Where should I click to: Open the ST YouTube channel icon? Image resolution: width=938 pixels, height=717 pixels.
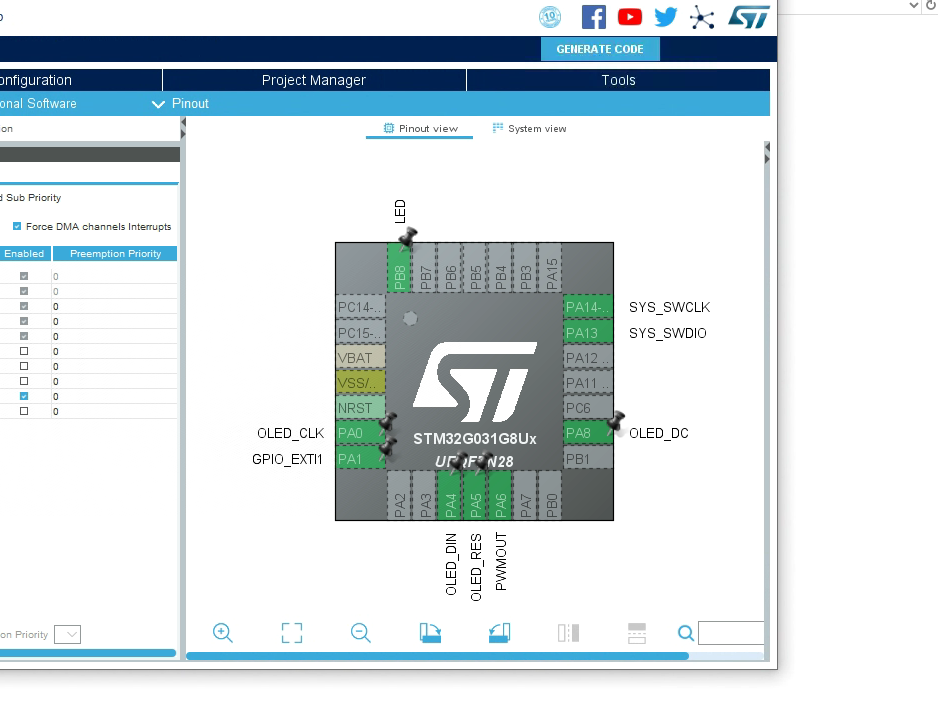point(629,17)
